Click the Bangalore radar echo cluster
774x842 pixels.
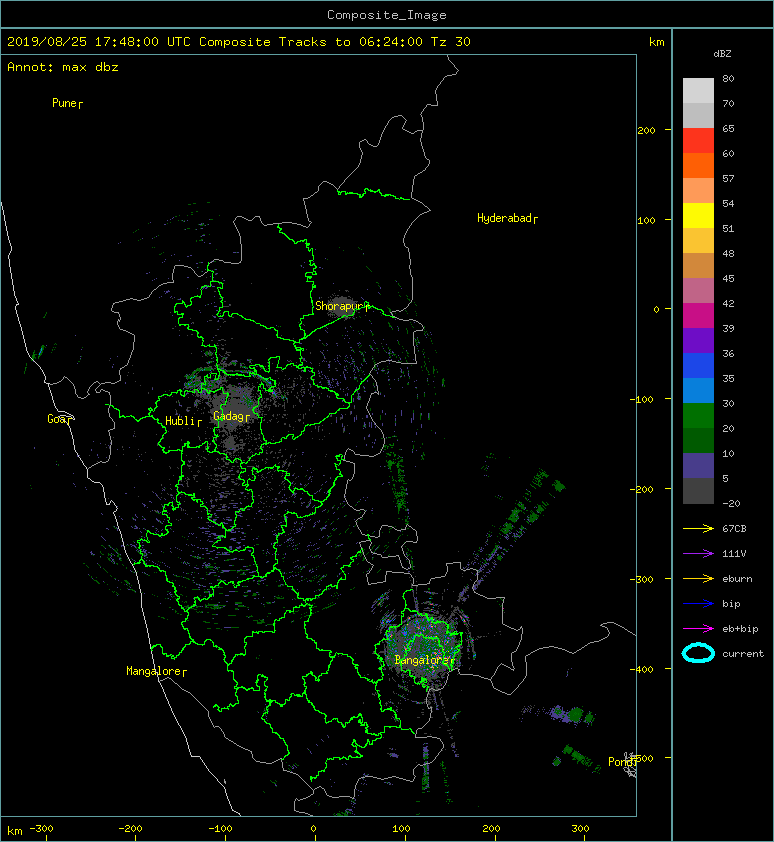424,646
